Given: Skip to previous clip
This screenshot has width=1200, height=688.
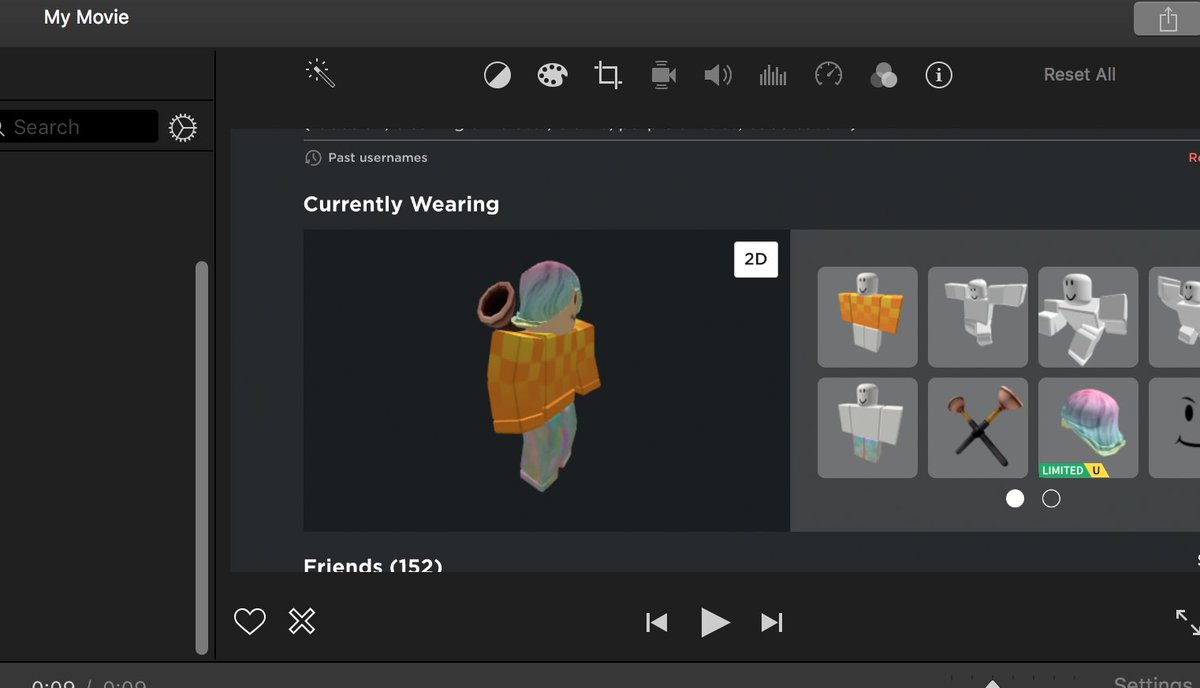Looking at the screenshot, I should tap(656, 623).
